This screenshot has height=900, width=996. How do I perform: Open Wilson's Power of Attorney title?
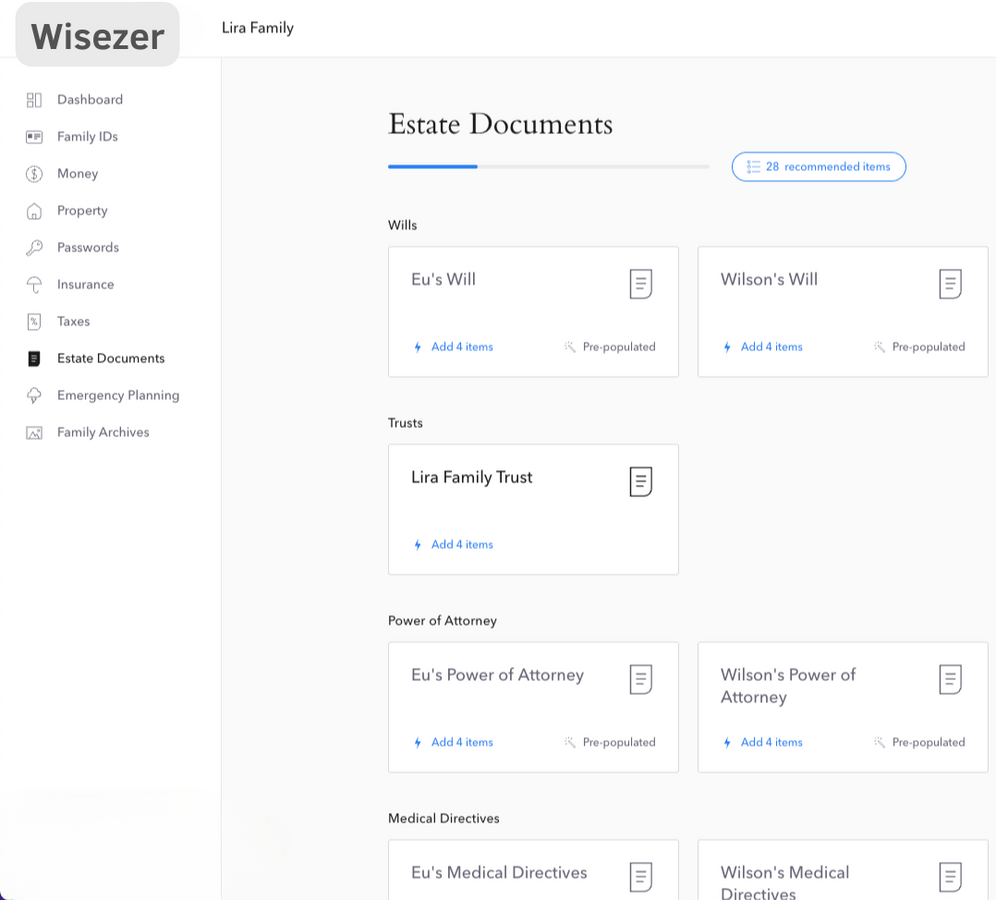(788, 686)
